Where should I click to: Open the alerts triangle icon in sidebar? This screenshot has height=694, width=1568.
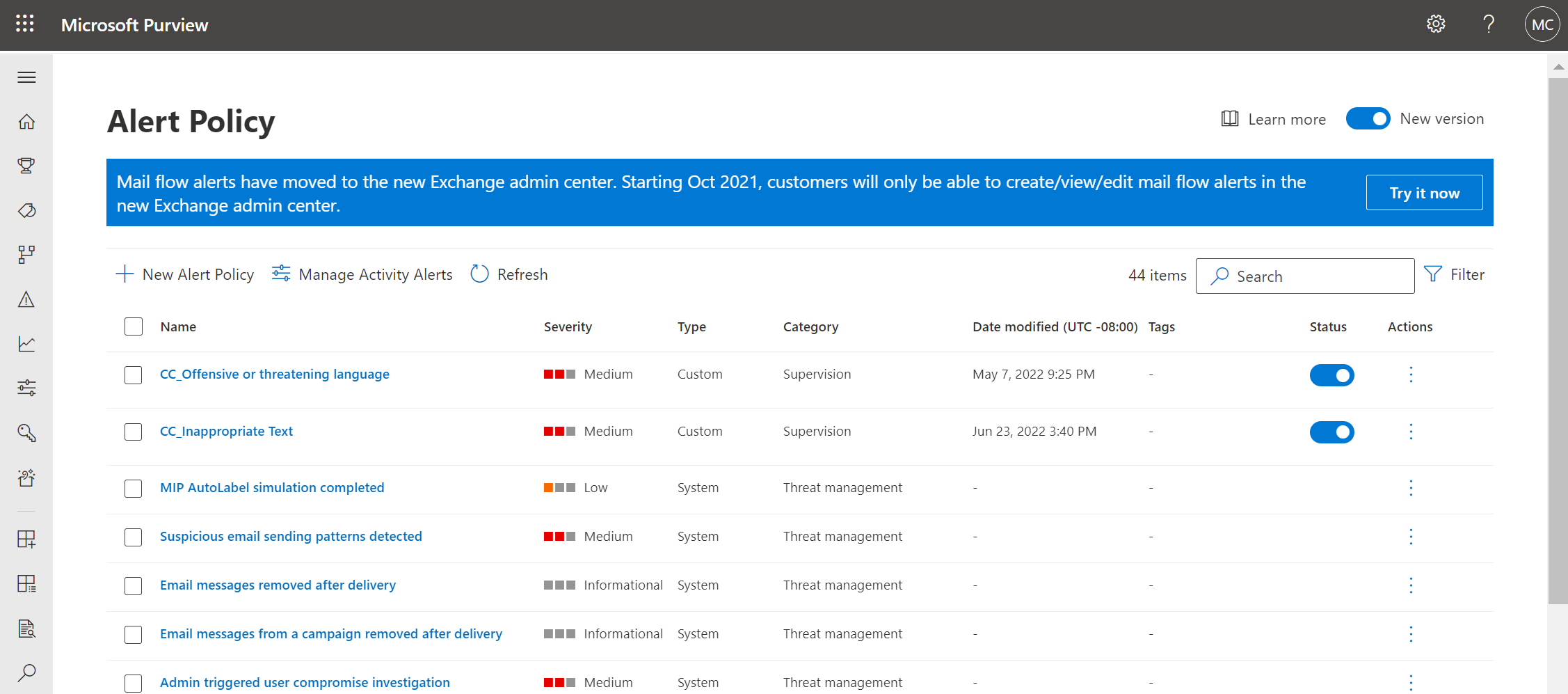[x=26, y=299]
